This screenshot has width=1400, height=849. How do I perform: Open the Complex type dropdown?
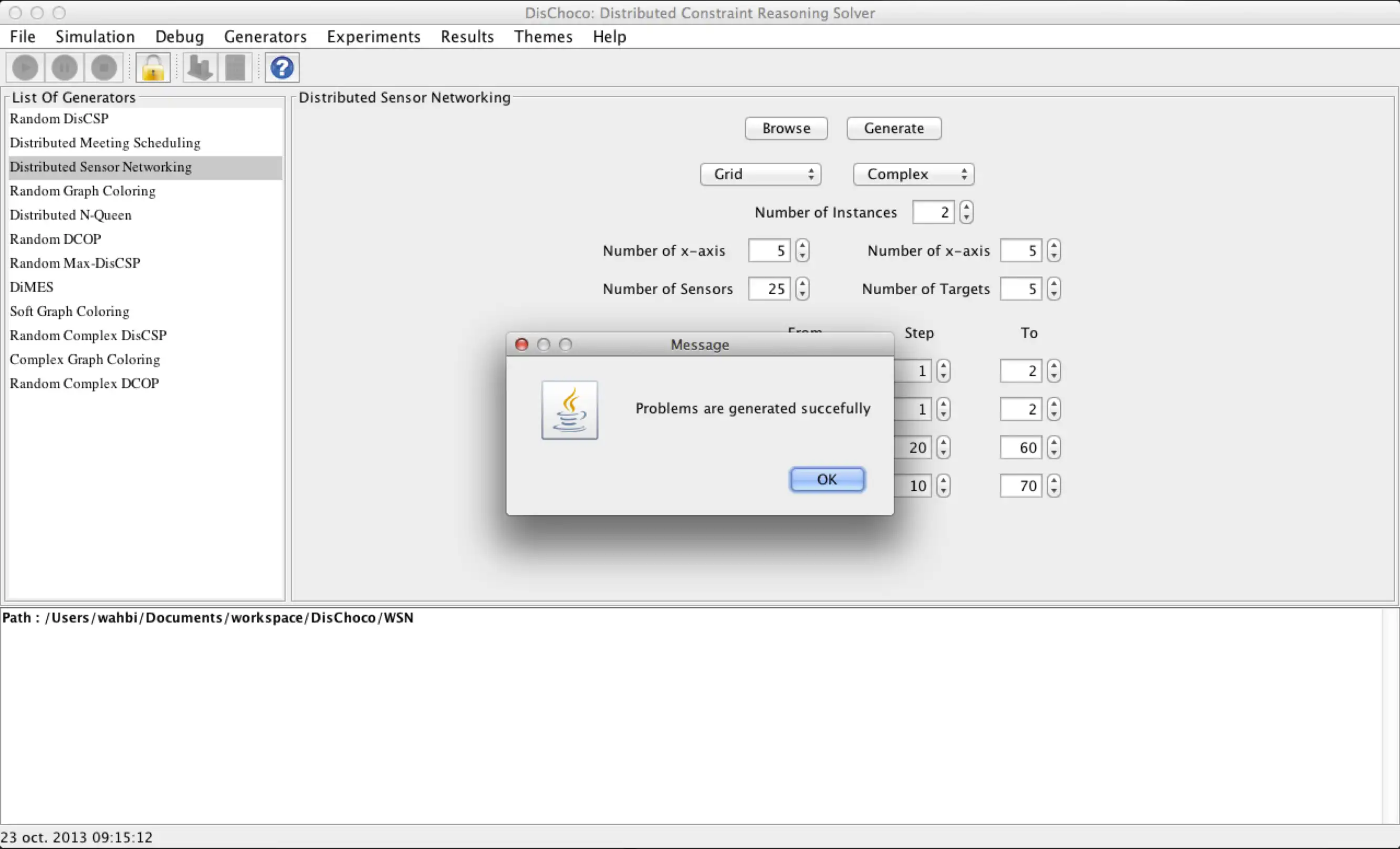click(x=913, y=174)
